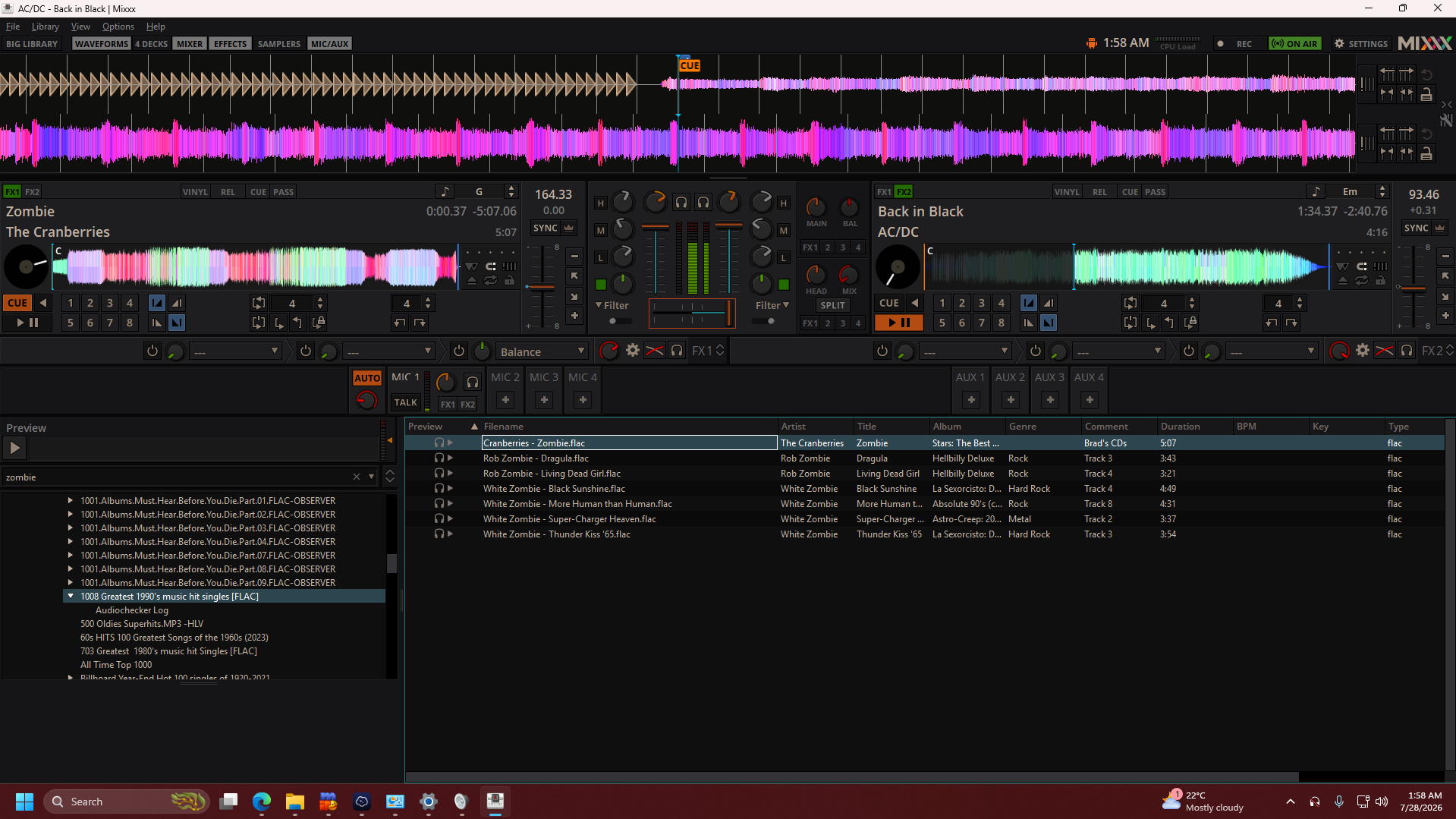Toggle headphone cue for the FX2 unit

pyautogui.click(x=1407, y=351)
